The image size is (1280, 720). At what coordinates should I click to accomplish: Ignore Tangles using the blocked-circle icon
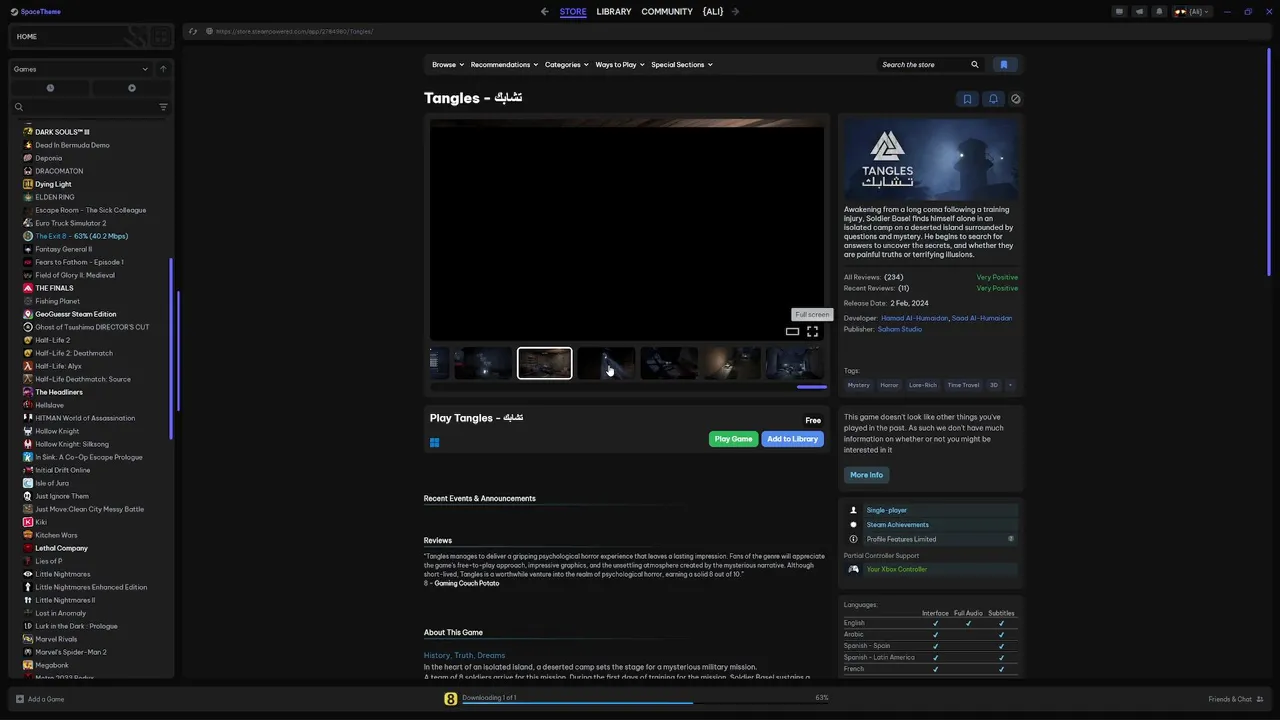1016,99
